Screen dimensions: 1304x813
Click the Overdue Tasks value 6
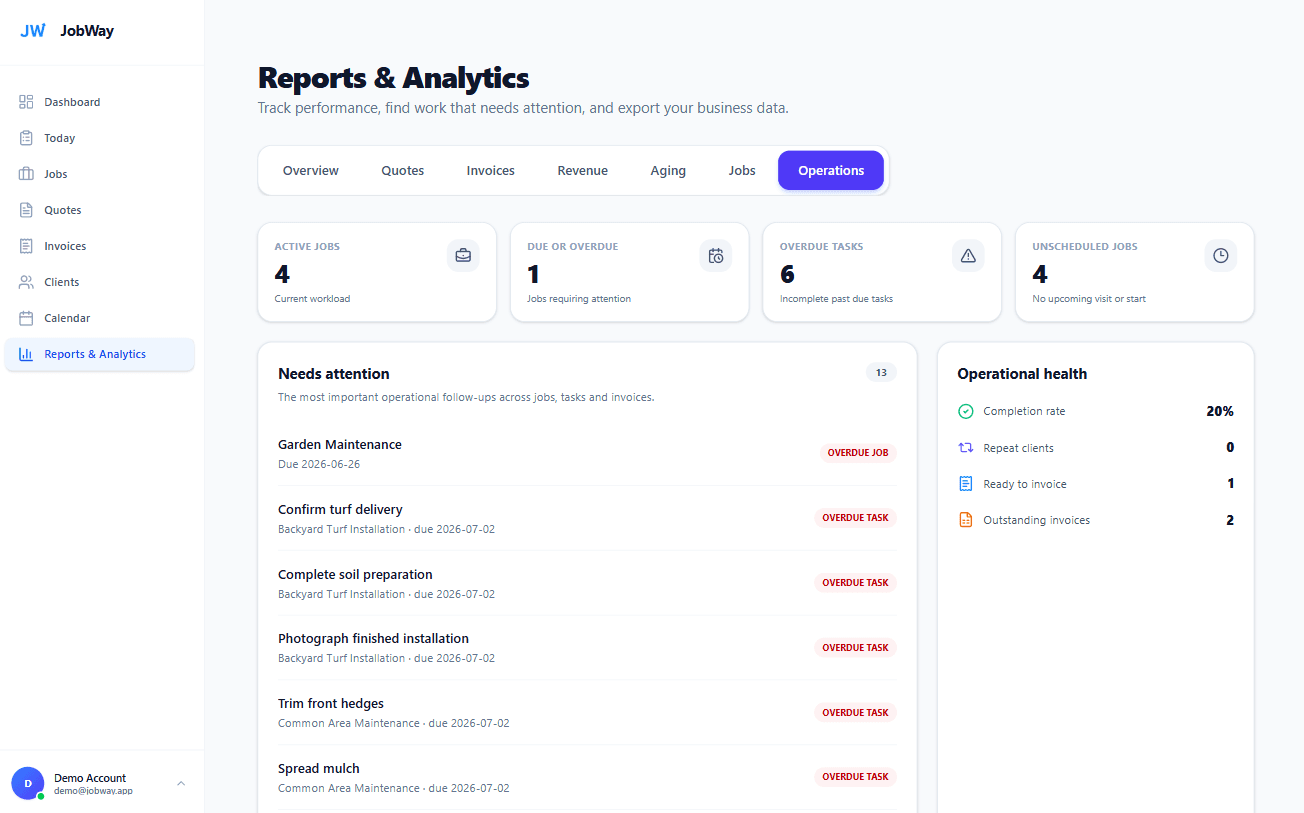pyautogui.click(x=787, y=274)
